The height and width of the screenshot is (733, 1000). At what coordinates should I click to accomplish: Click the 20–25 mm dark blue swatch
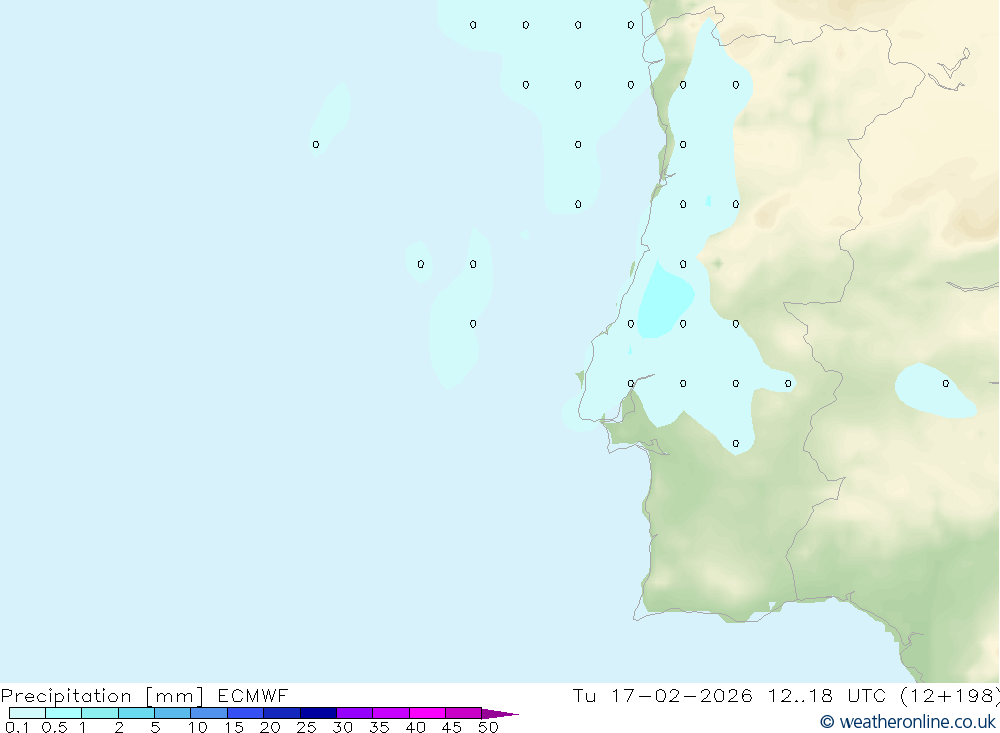(282, 713)
